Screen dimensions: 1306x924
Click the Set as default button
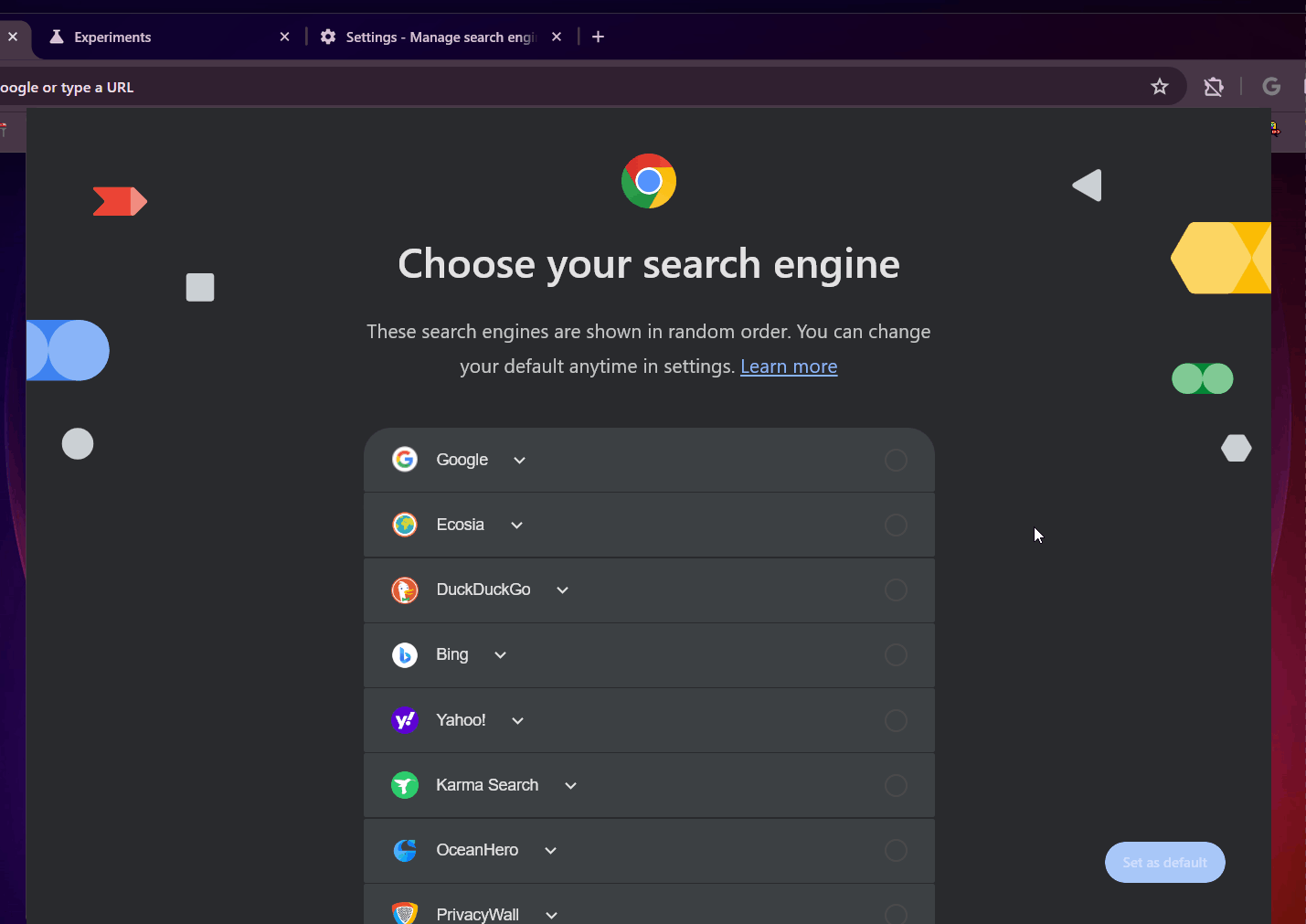(x=1164, y=862)
